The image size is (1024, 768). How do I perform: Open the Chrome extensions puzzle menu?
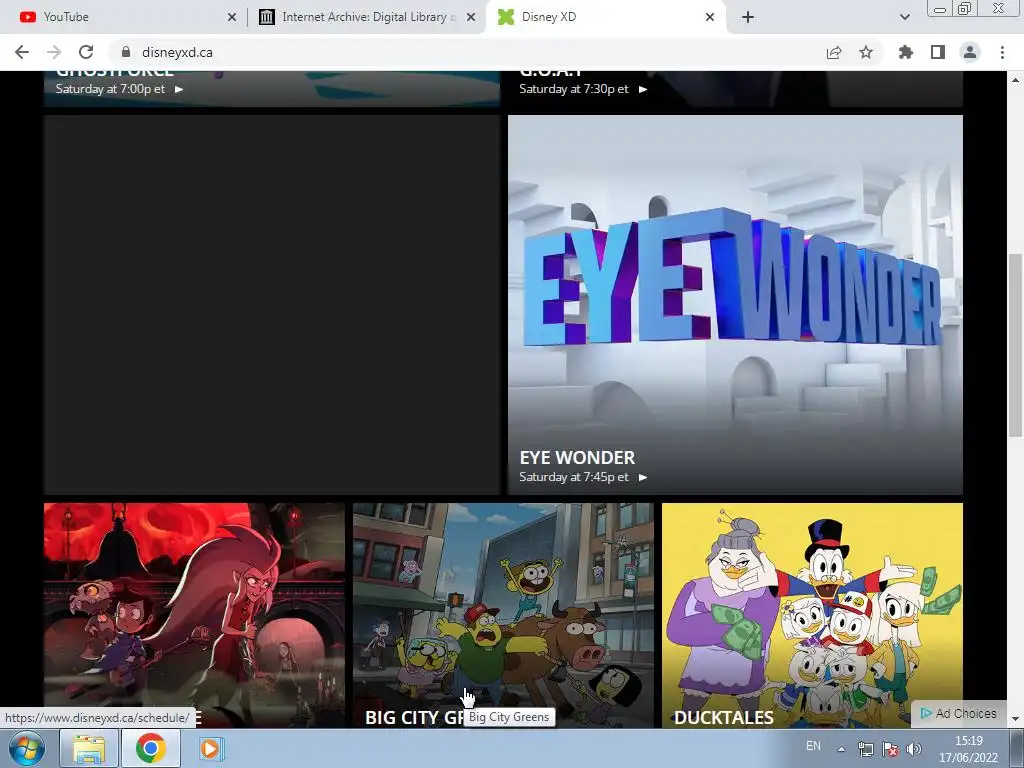(905, 52)
